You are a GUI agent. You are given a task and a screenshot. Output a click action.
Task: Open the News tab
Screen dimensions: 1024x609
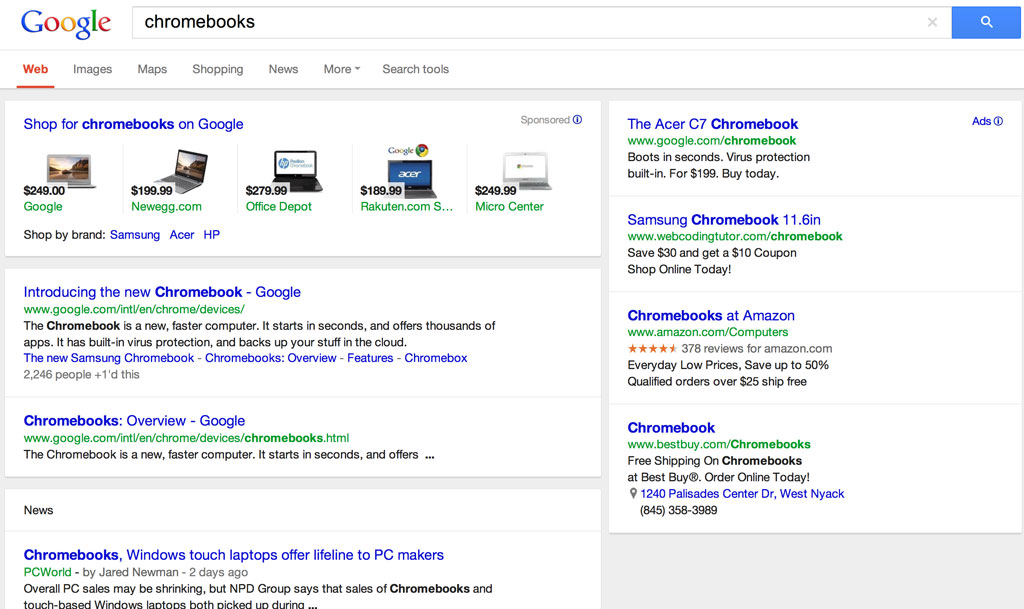[283, 69]
